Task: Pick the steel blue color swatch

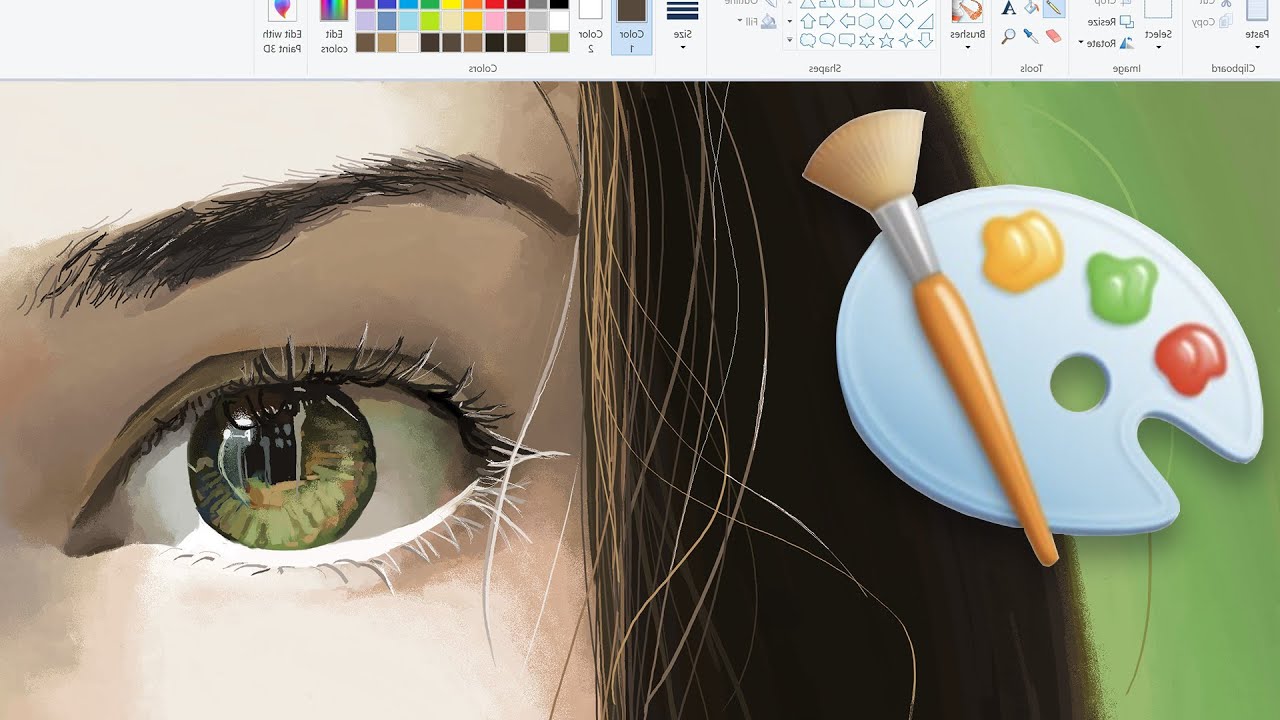Action: (x=387, y=21)
